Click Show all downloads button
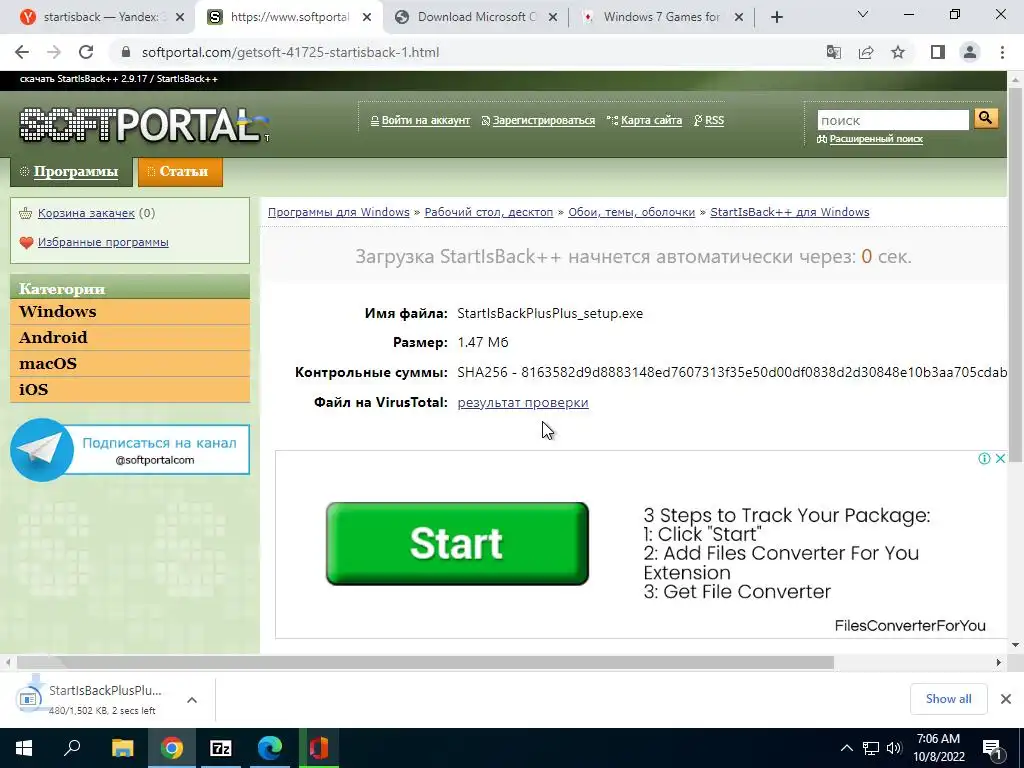Image resolution: width=1024 pixels, height=768 pixels. pos(948,699)
